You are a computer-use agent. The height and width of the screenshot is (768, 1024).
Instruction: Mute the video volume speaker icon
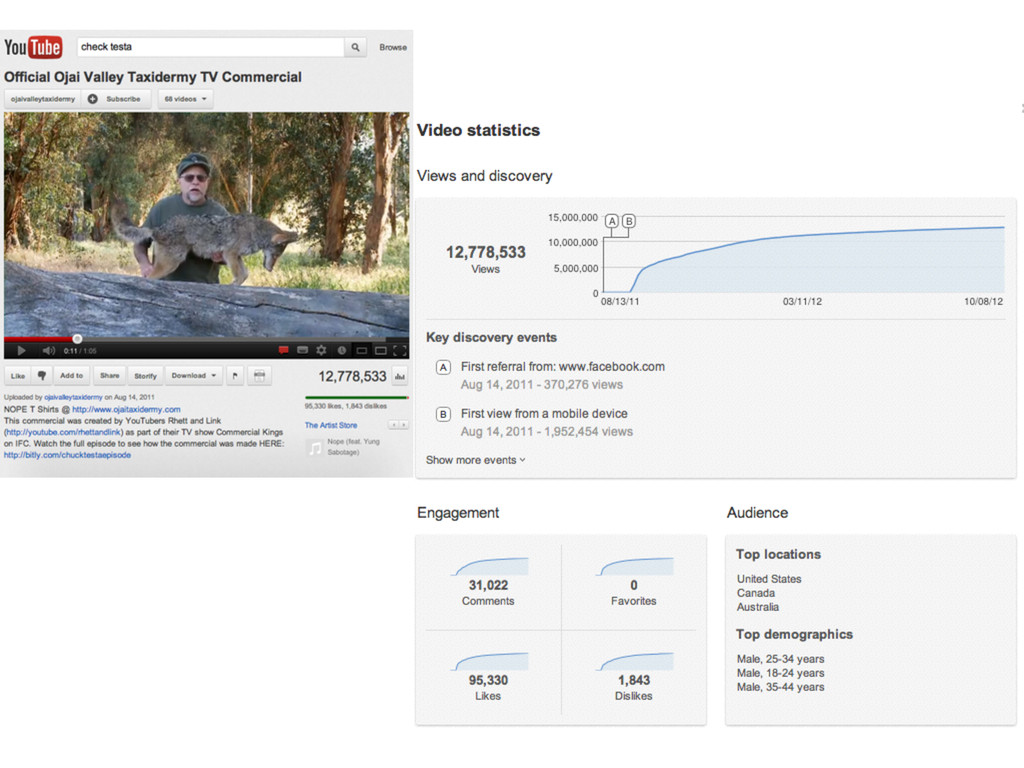[48, 351]
